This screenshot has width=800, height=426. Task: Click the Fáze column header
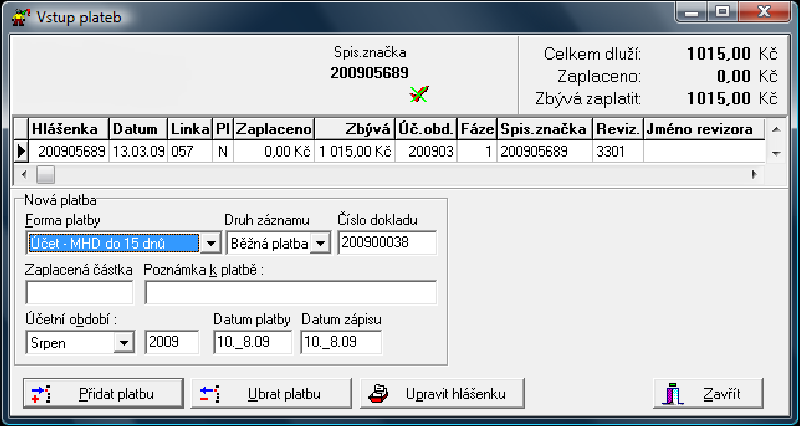click(477, 129)
